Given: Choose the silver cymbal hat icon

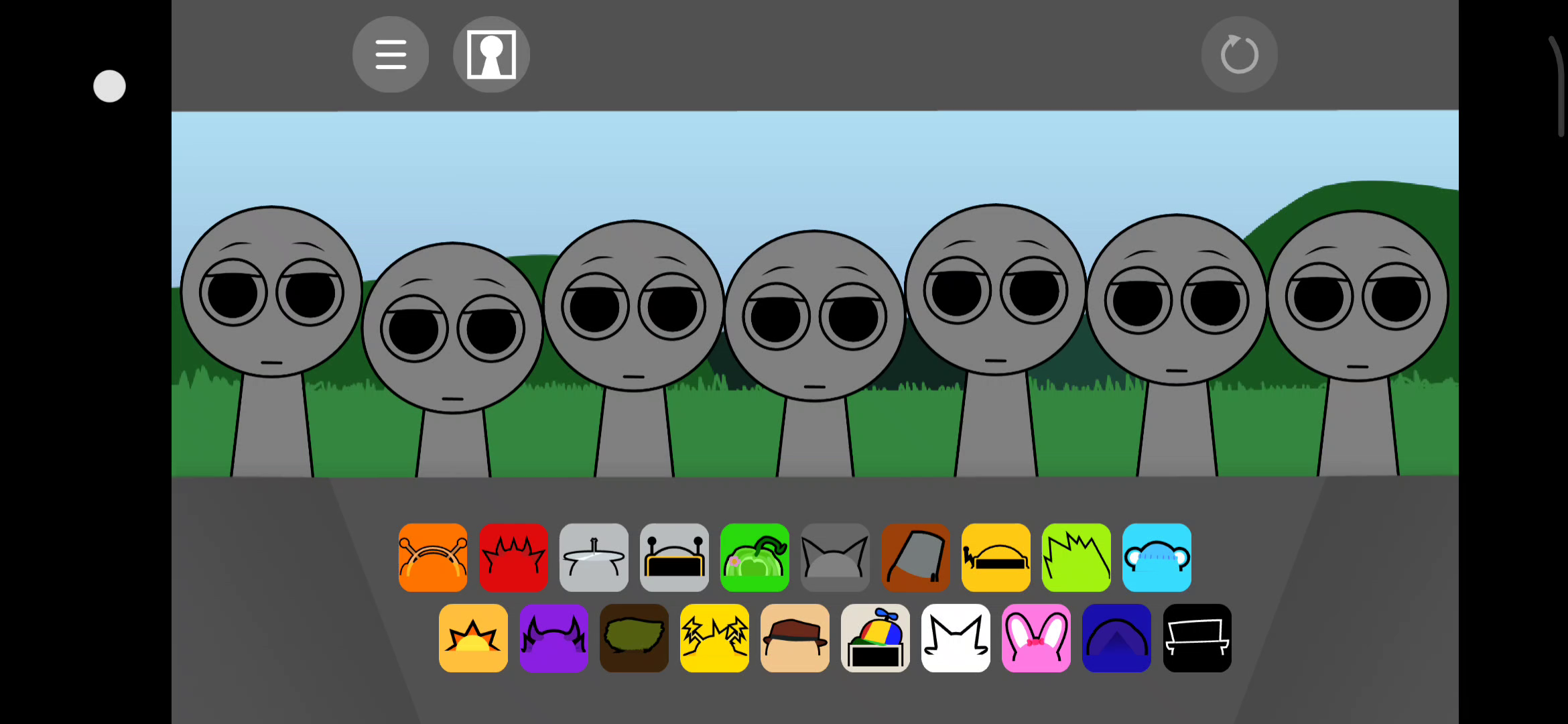Looking at the screenshot, I should click(594, 558).
